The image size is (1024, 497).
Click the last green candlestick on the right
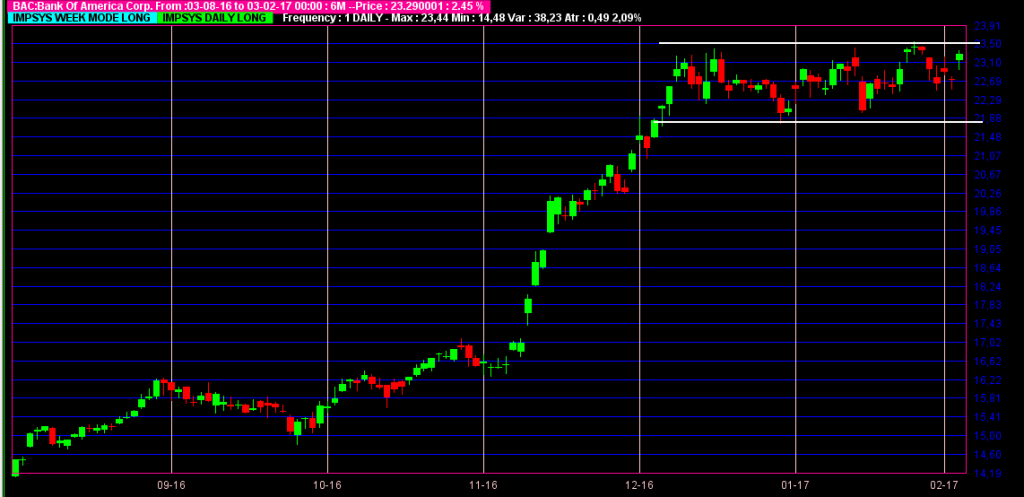click(959, 57)
